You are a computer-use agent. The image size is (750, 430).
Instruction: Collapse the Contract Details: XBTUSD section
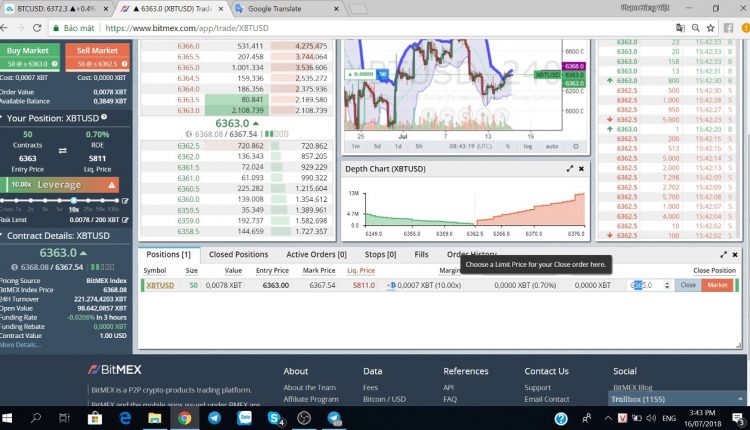[2, 235]
